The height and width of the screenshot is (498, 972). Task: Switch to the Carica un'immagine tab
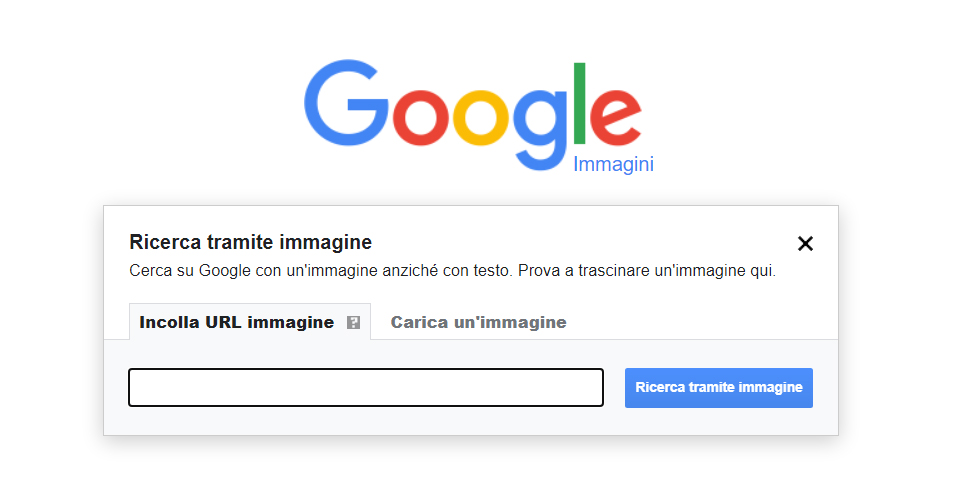478,322
